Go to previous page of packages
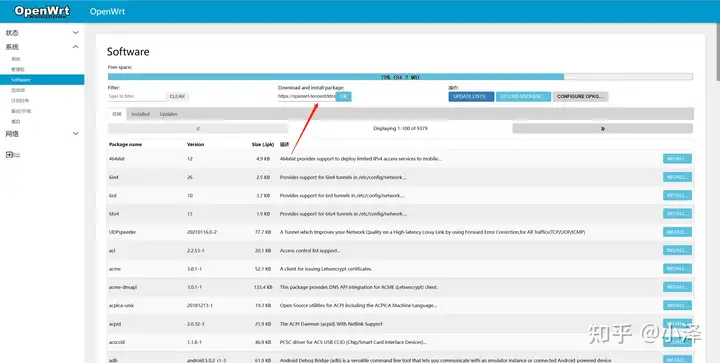This screenshot has width=720, height=363. 198,128
